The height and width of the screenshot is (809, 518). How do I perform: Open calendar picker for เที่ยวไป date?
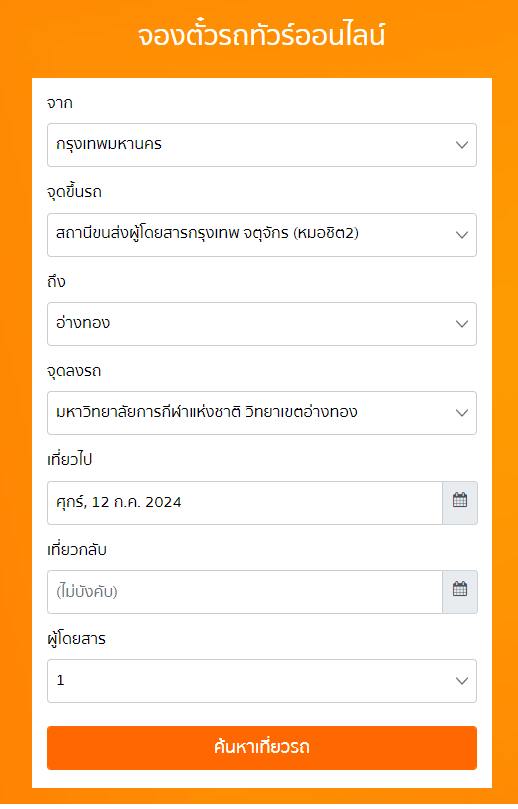click(460, 503)
